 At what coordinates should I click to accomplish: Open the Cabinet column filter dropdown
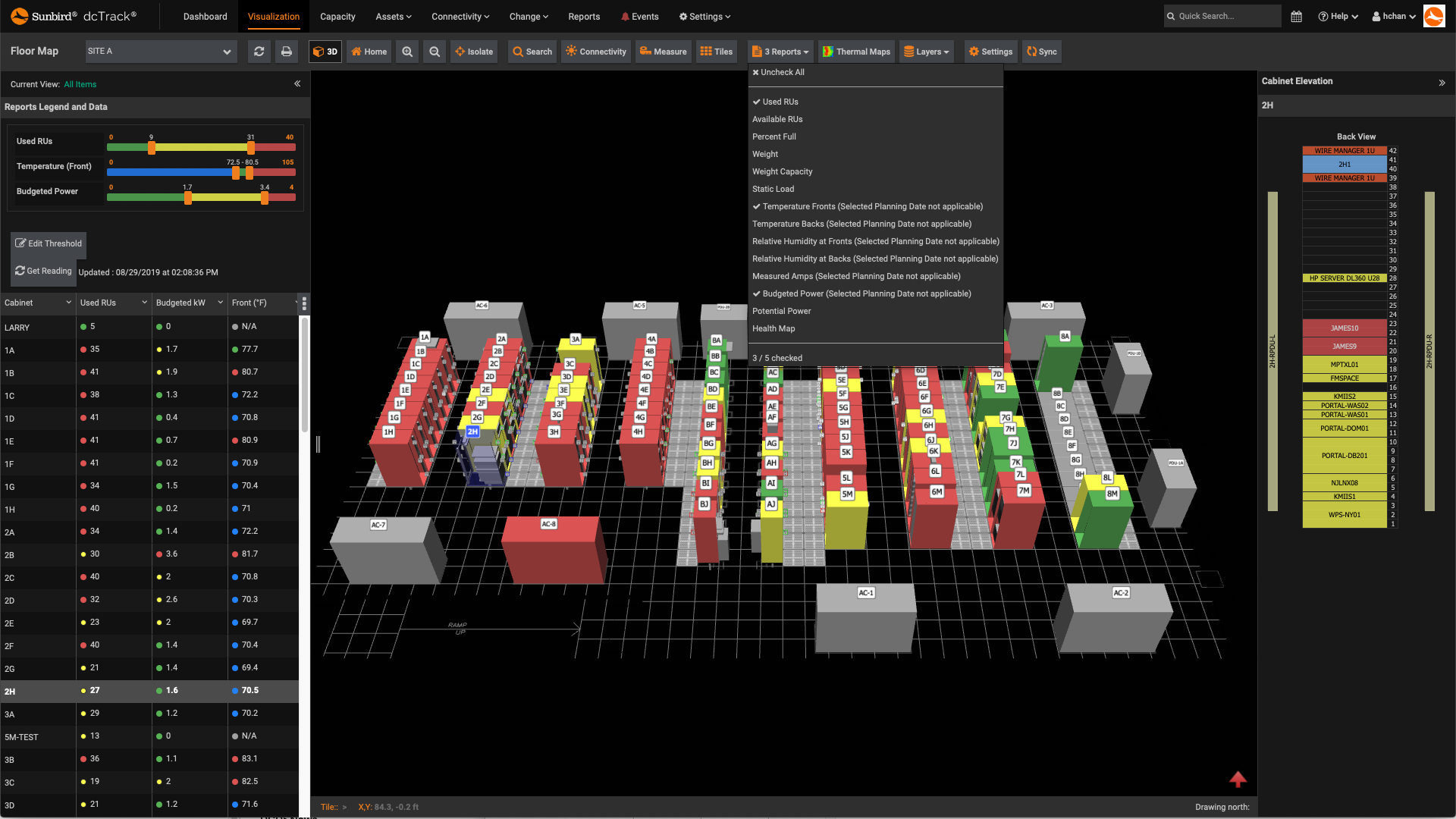pos(68,303)
